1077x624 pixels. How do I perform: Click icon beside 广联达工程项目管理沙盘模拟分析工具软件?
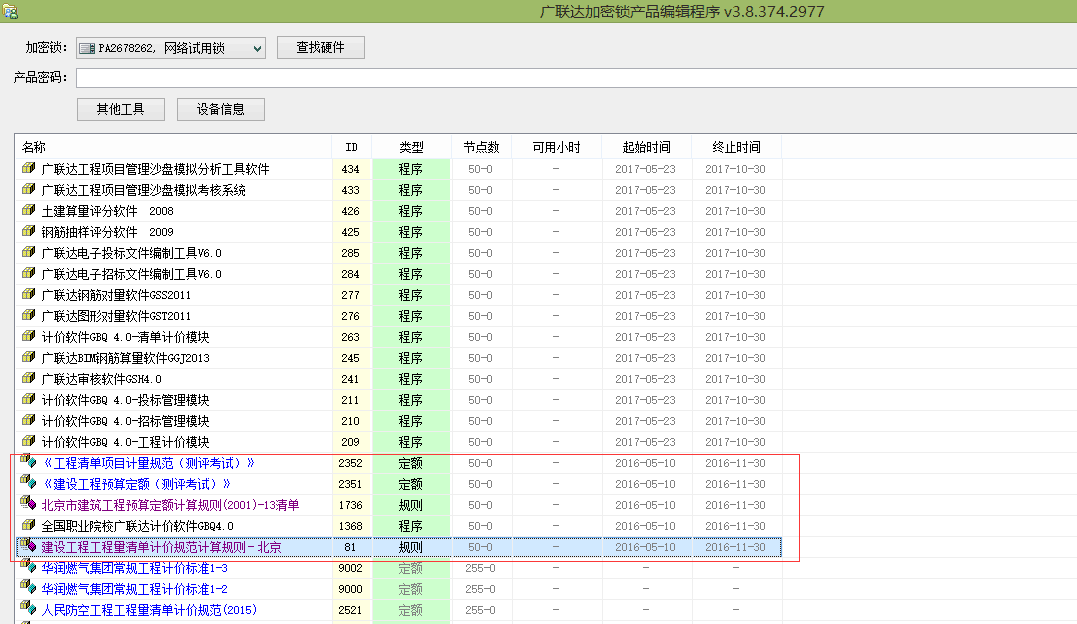click(x=28, y=168)
